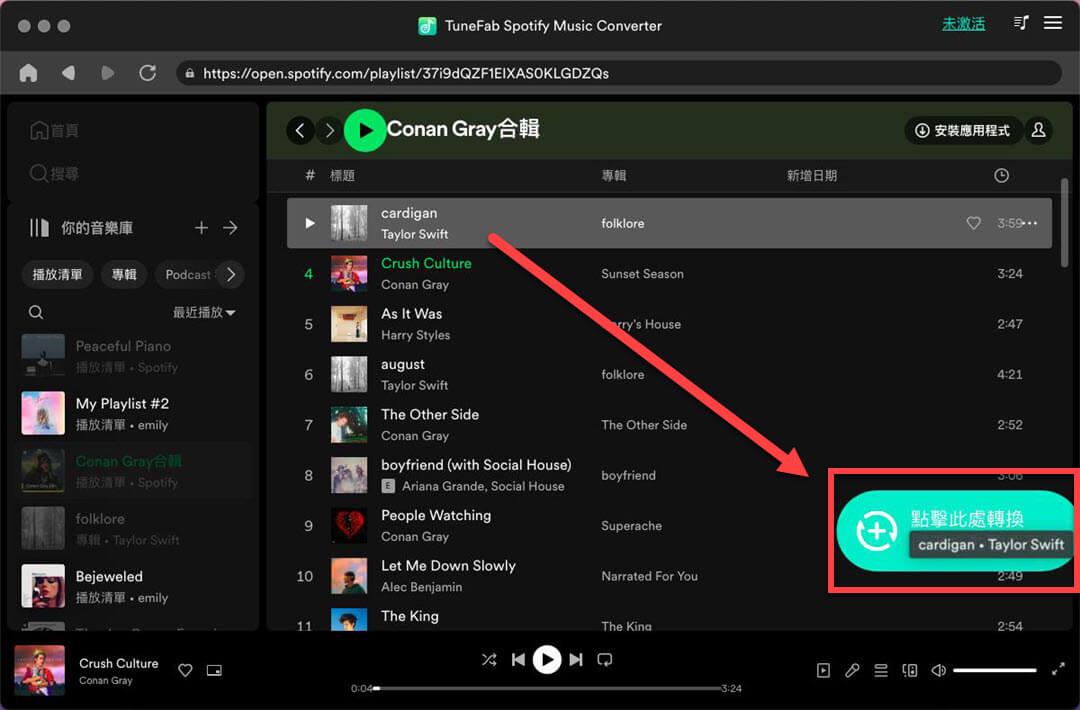
Task: Open the user profile icon
Action: coord(1039,130)
